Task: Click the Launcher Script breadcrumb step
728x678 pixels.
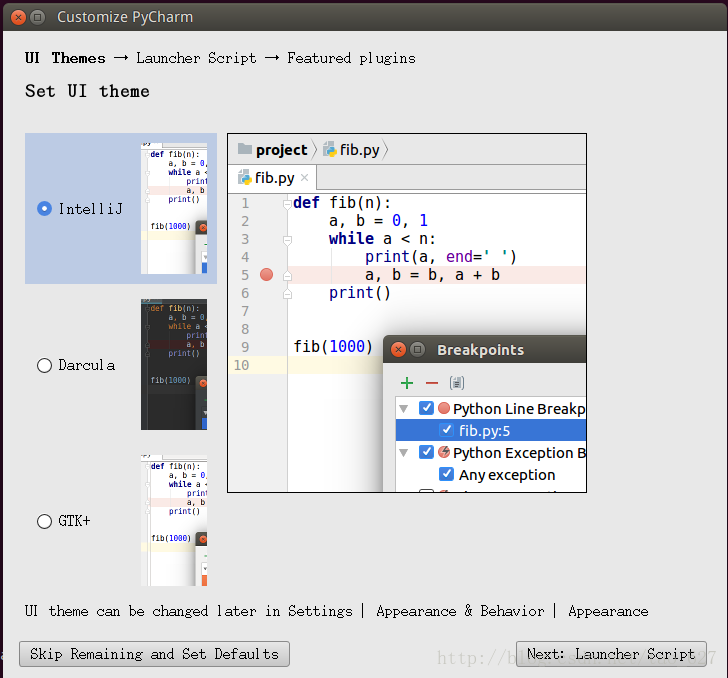Action: 196,59
